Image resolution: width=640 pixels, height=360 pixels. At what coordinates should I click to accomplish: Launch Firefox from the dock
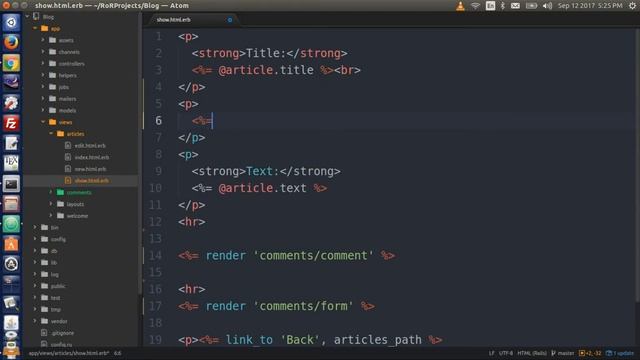tap(11, 42)
